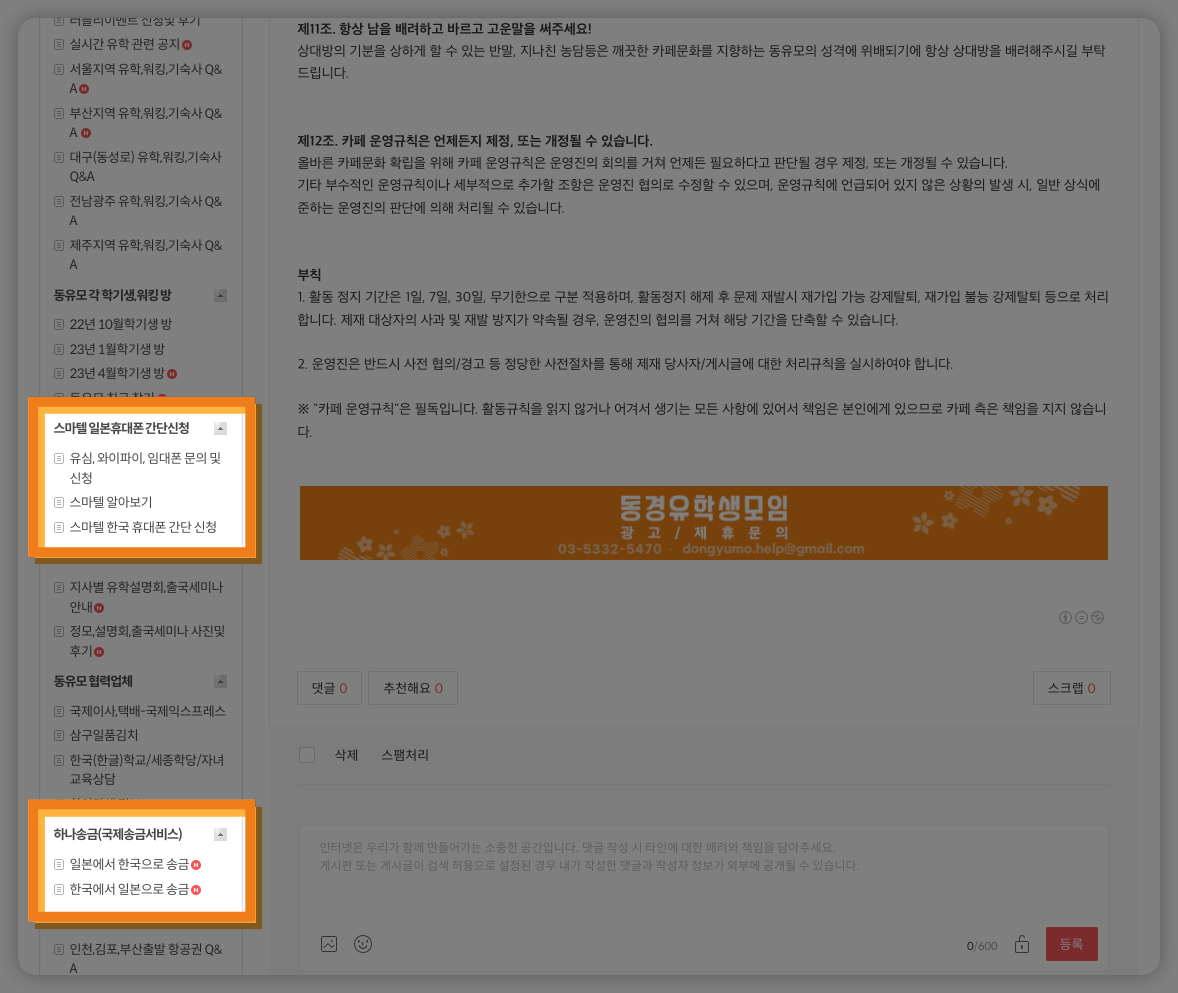
Task: Open 유심, 와이파이, 임대폰 문의 및 신청 board
Action: [145, 468]
